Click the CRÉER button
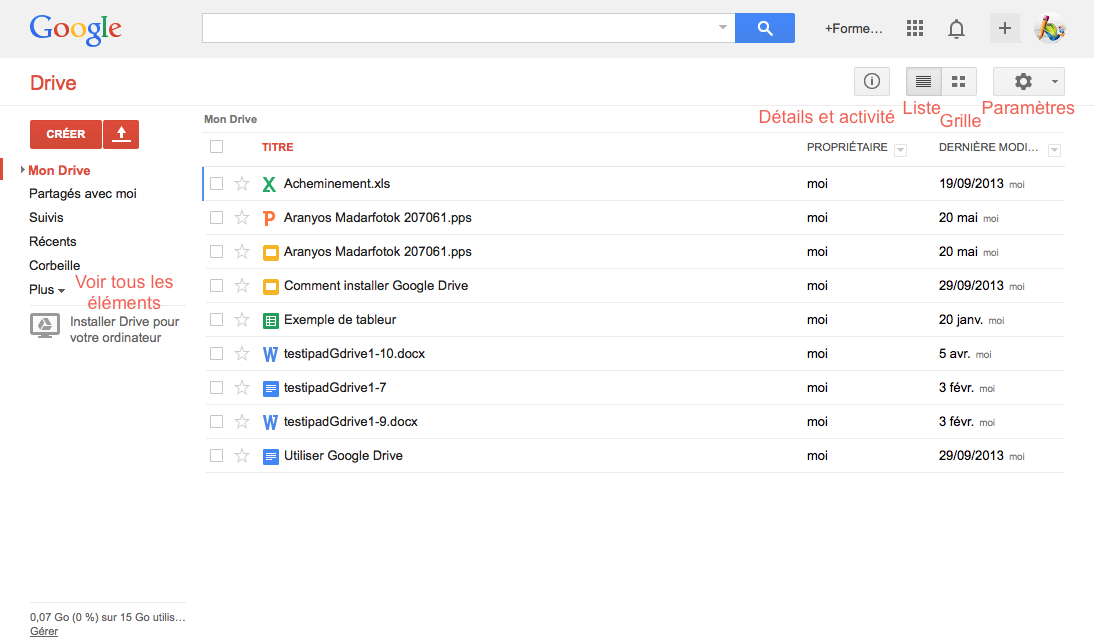The width and height of the screenshot is (1094, 641). click(66, 134)
